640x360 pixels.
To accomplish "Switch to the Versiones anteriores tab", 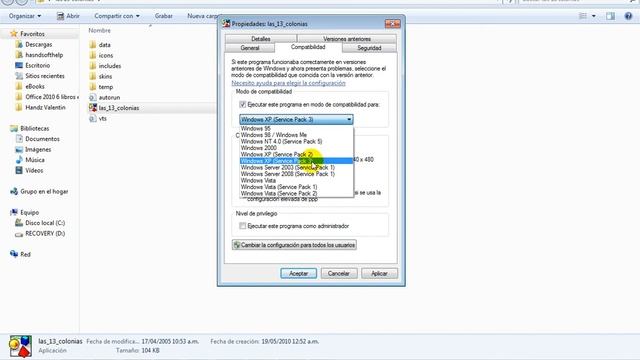I will pyautogui.click(x=347, y=39).
